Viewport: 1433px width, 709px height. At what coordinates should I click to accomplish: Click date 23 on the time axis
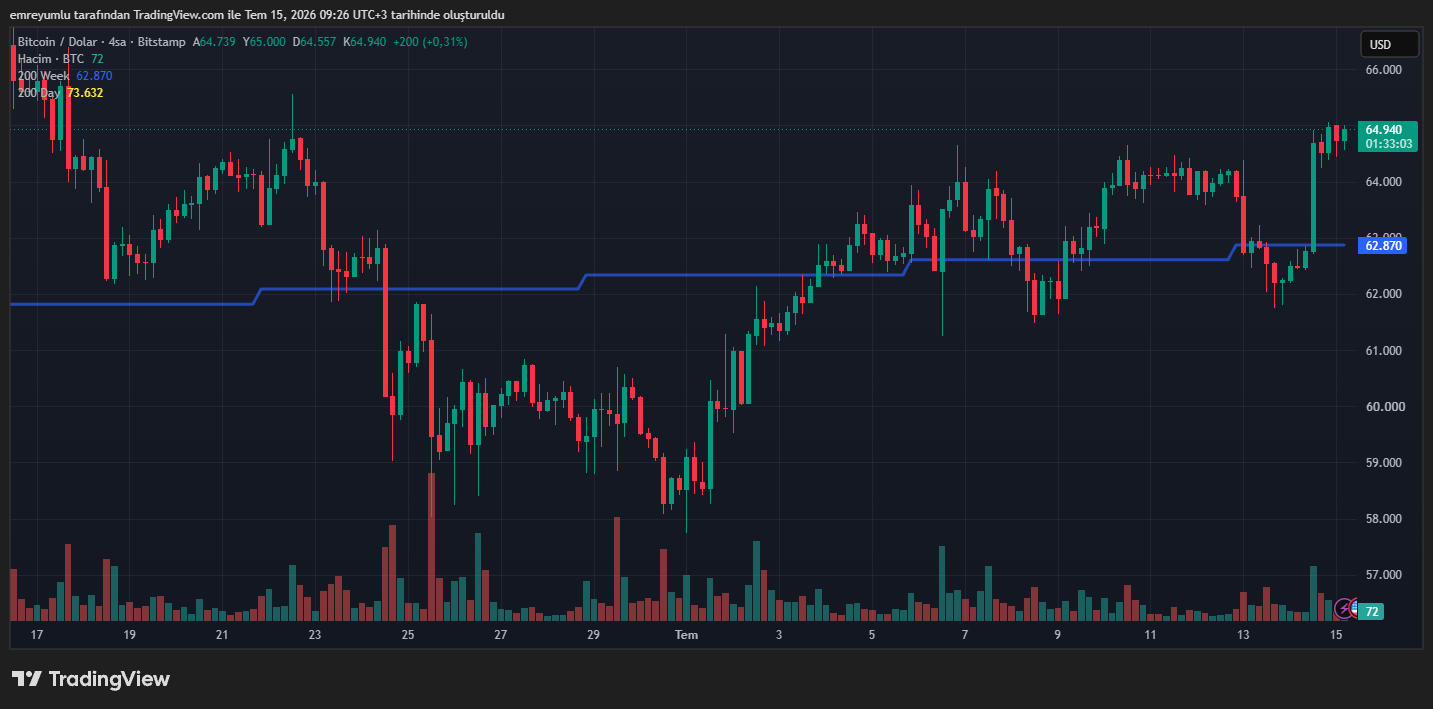click(x=315, y=635)
